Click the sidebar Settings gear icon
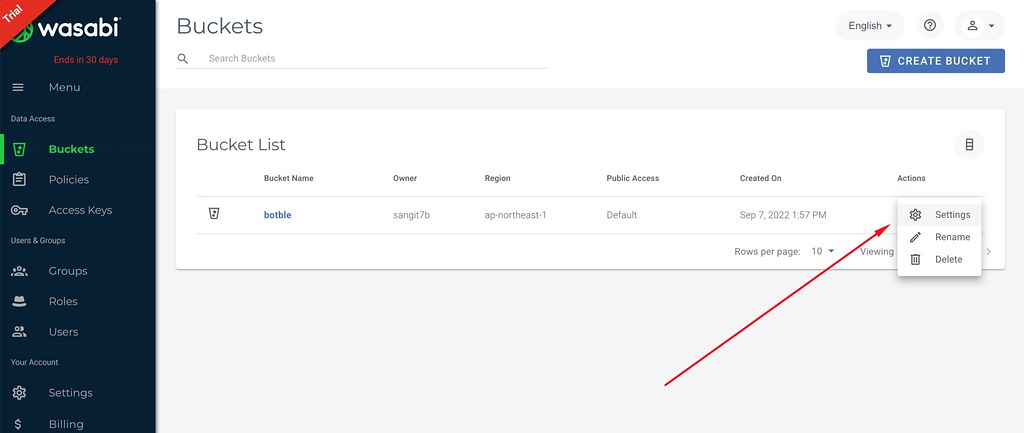 [x=20, y=393]
